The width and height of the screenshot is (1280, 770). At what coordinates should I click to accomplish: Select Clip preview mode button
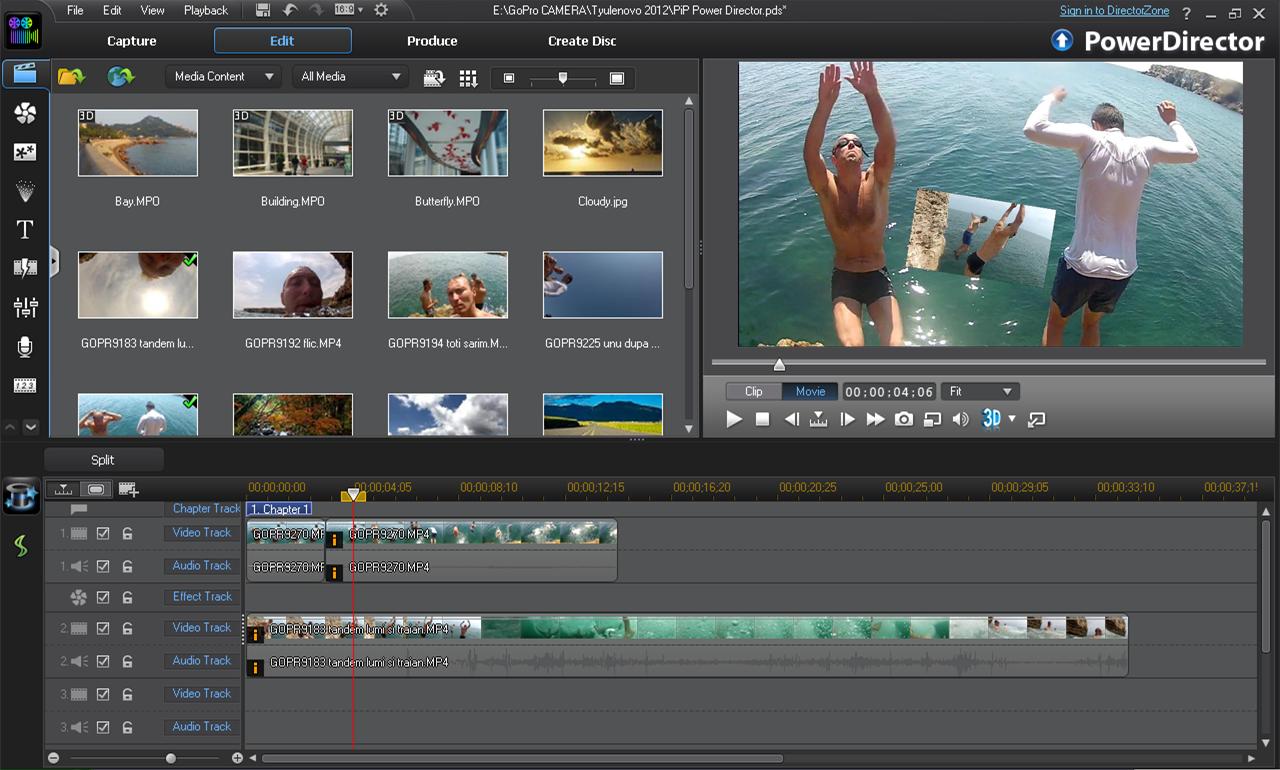(x=754, y=392)
